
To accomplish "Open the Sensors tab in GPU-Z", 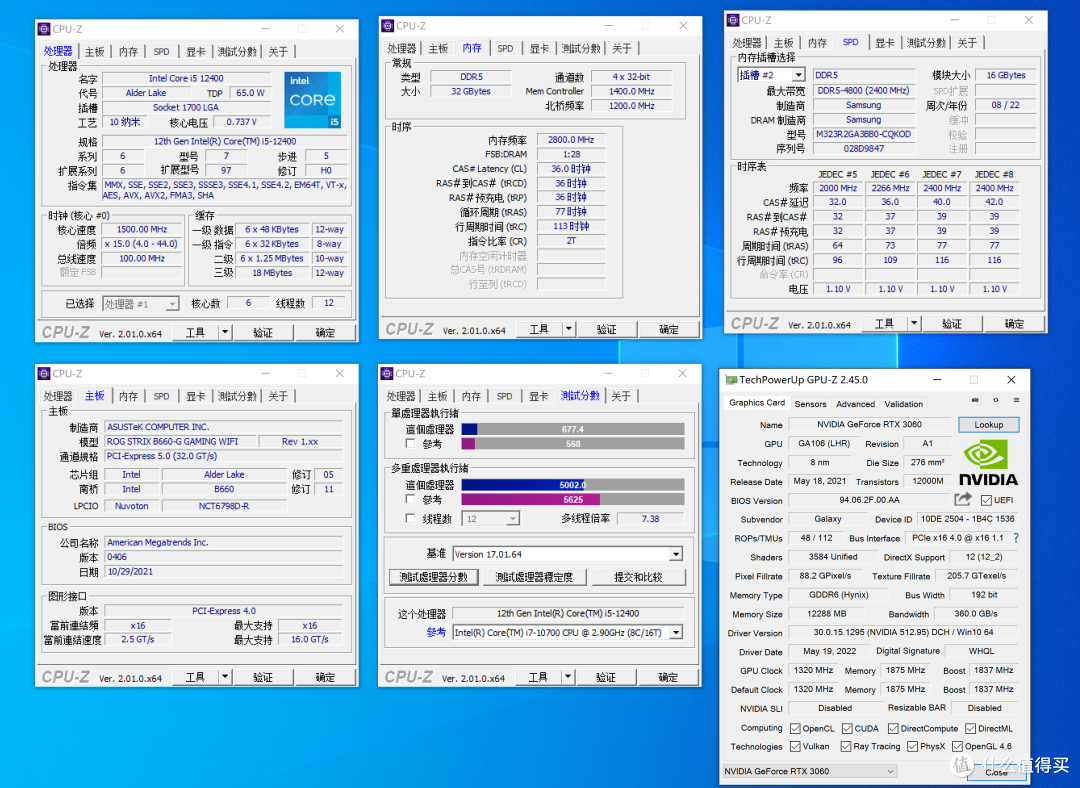I will (810, 404).
